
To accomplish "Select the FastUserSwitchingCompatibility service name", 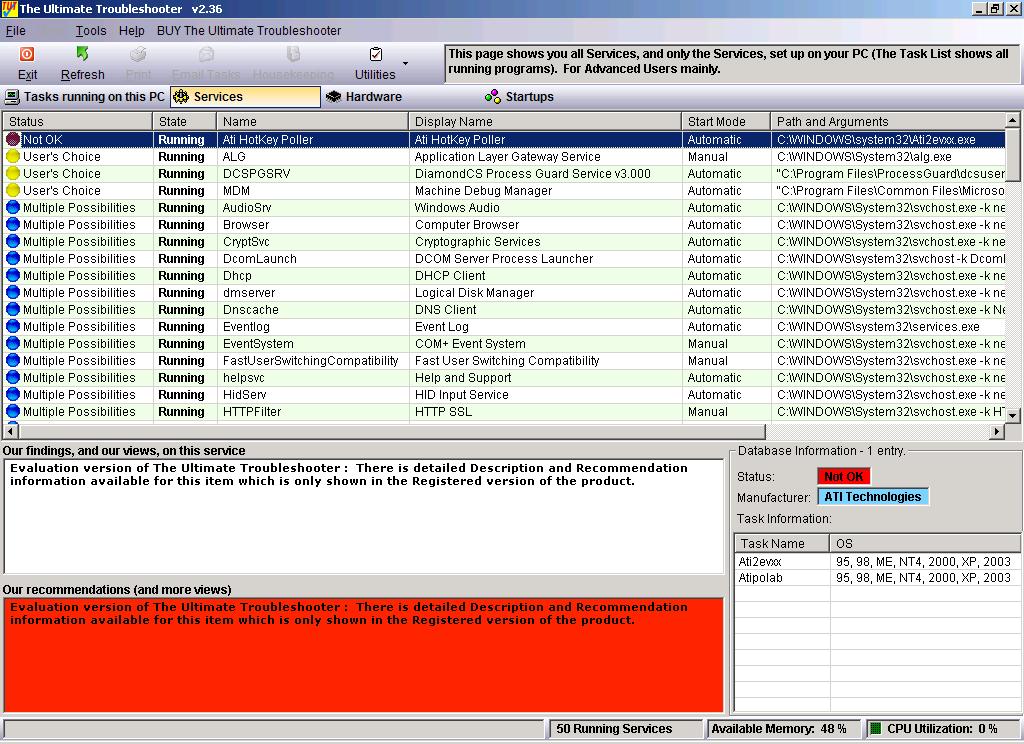I will (x=310, y=361).
